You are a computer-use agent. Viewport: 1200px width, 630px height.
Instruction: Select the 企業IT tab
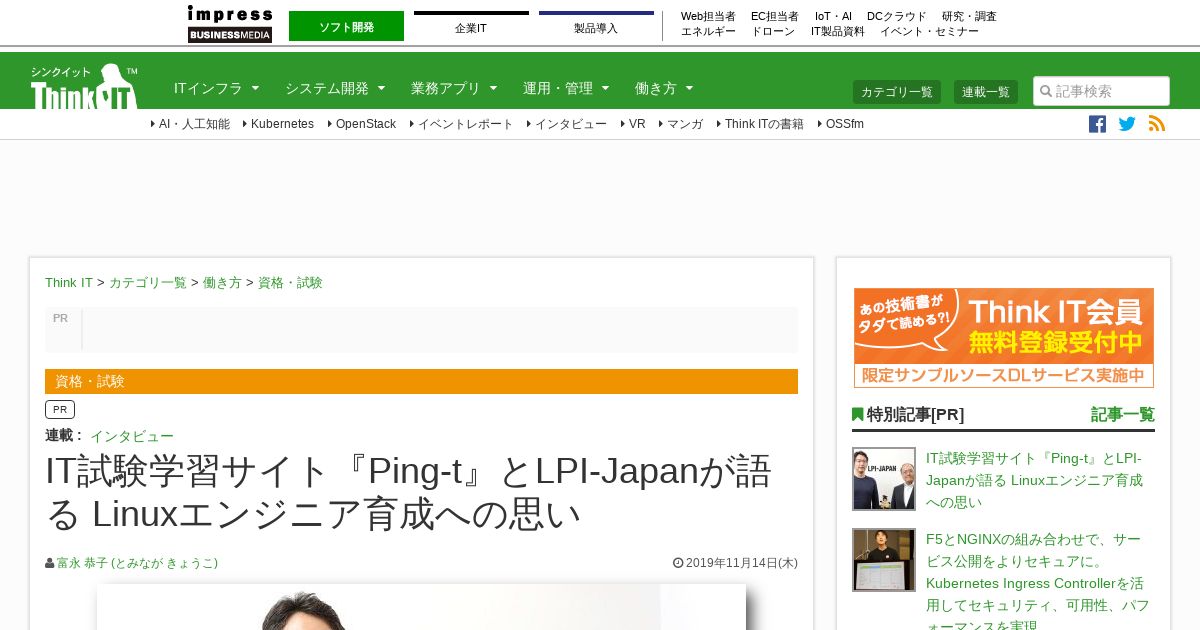pos(471,27)
